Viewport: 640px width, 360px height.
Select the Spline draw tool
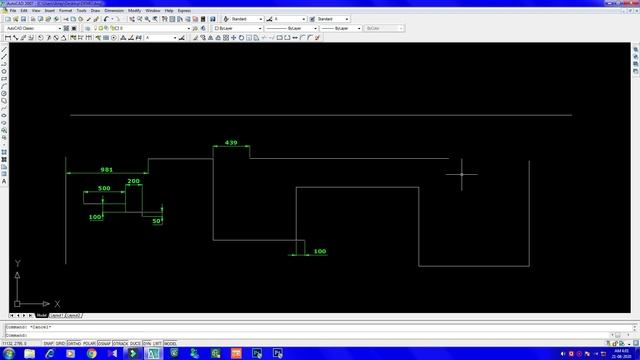pyautogui.click(x=4, y=108)
